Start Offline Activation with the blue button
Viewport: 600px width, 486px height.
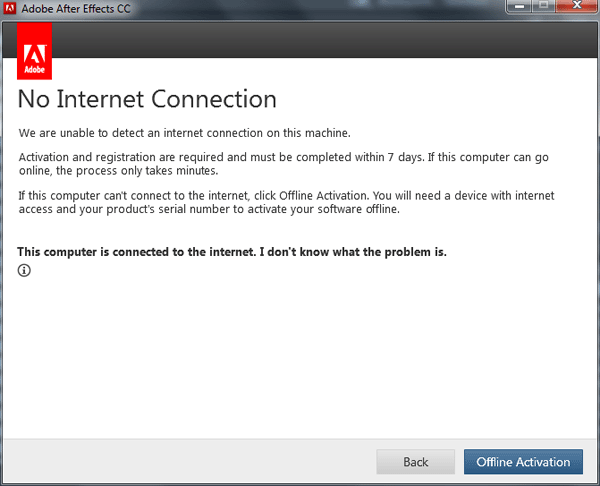pyautogui.click(x=523, y=462)
